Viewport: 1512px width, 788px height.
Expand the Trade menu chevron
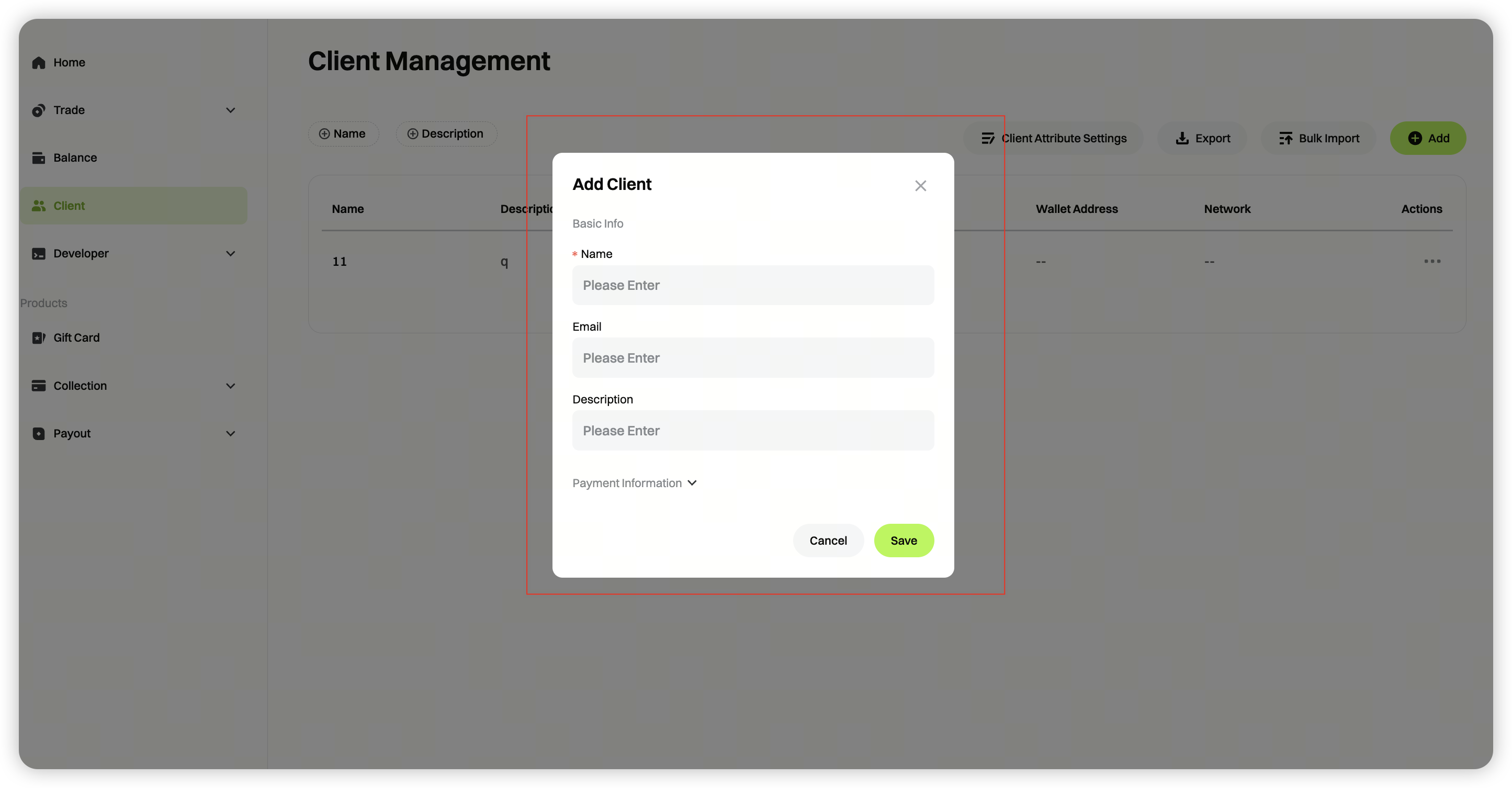click(x=231, y=110)
